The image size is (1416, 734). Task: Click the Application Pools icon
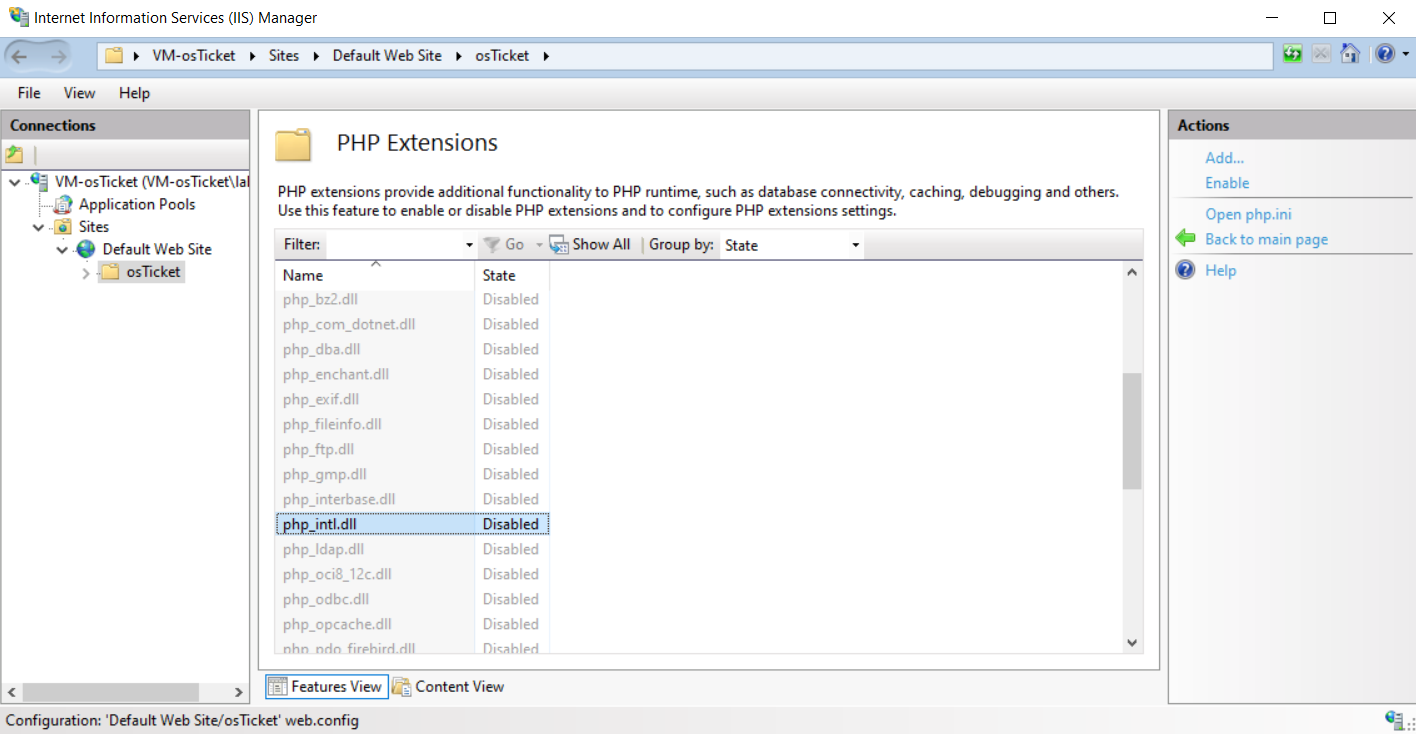click(x=63, y=204)
